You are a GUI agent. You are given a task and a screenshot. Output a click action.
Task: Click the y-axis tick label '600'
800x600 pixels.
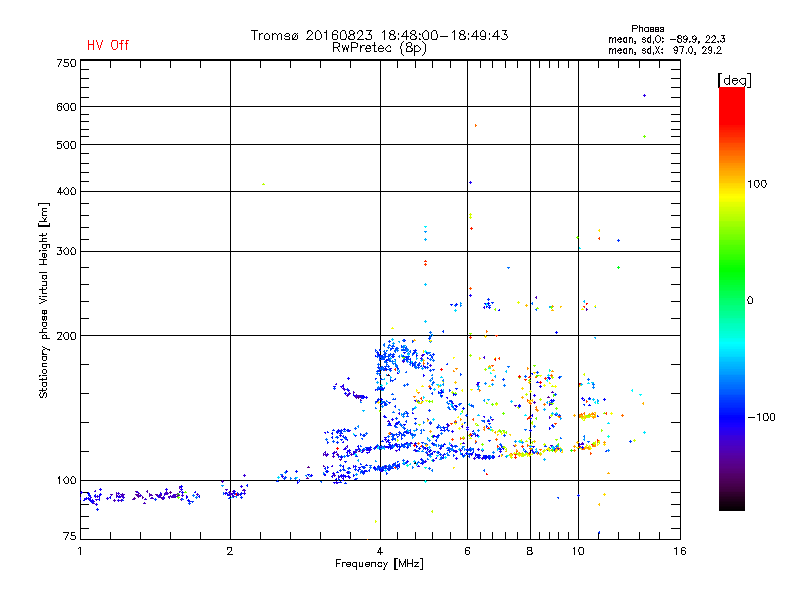coord(66,107)
